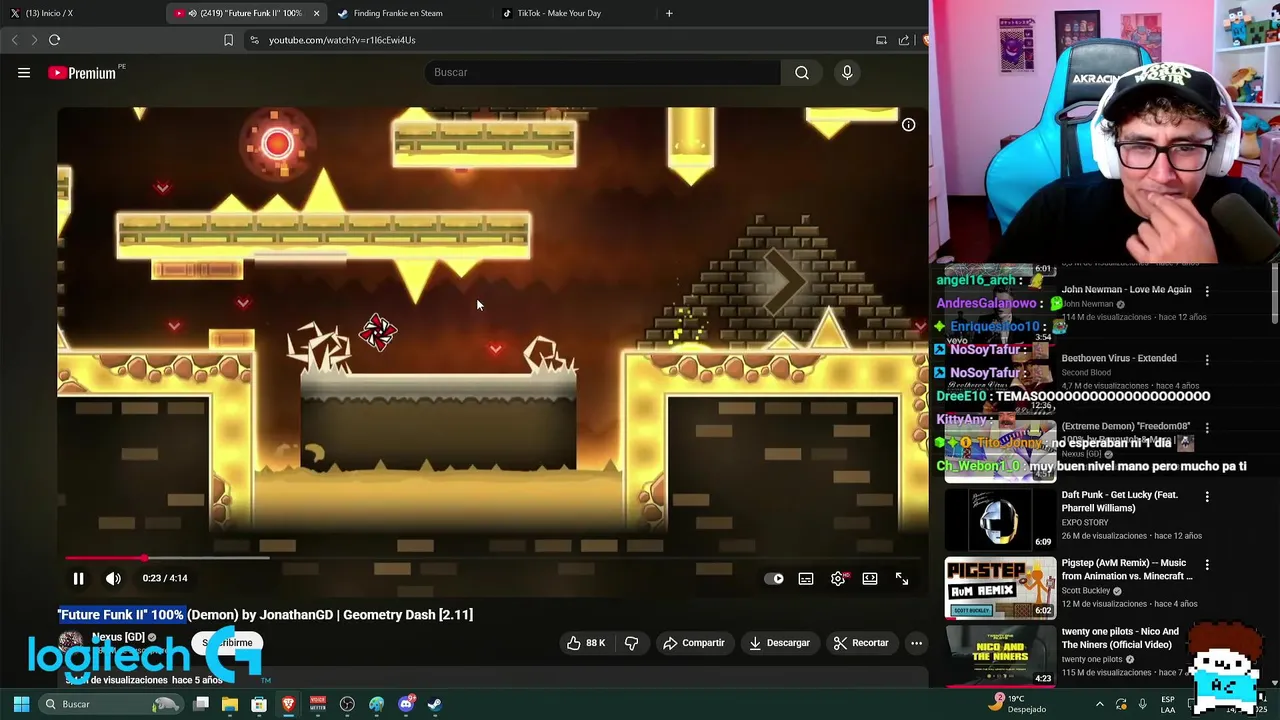The height and width of the screenshot is (720, 1280).
Task: Go to the YouTube Premium home logo
Action: click(82, 72)
